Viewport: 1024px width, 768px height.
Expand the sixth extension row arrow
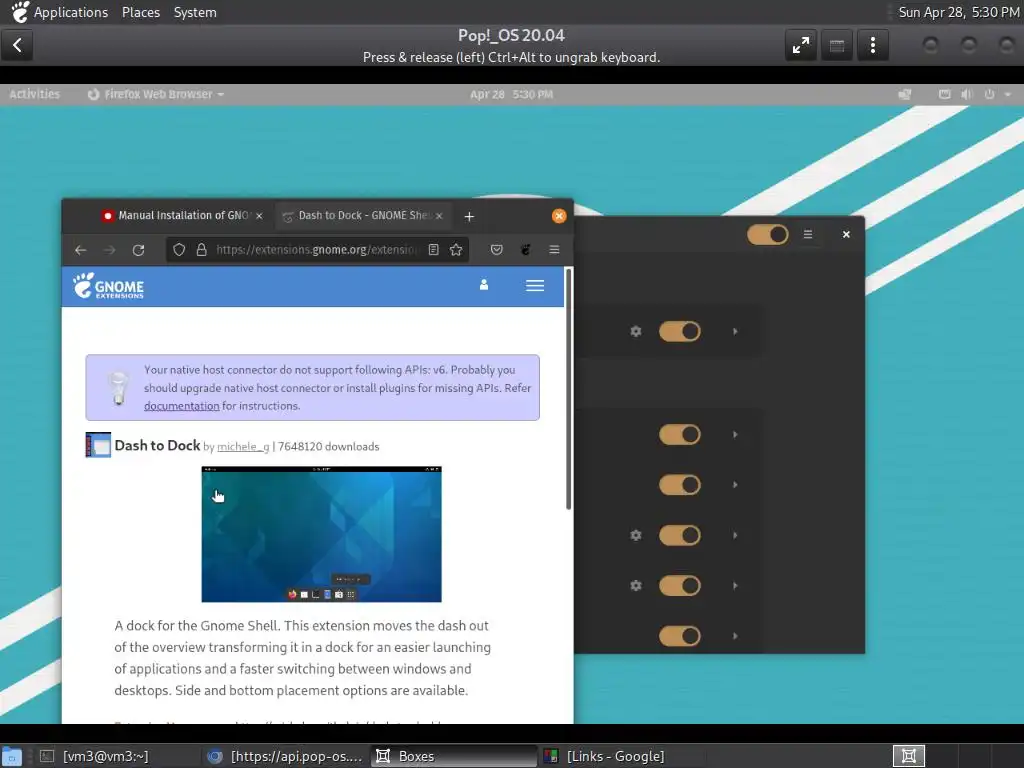pos(735,635)
